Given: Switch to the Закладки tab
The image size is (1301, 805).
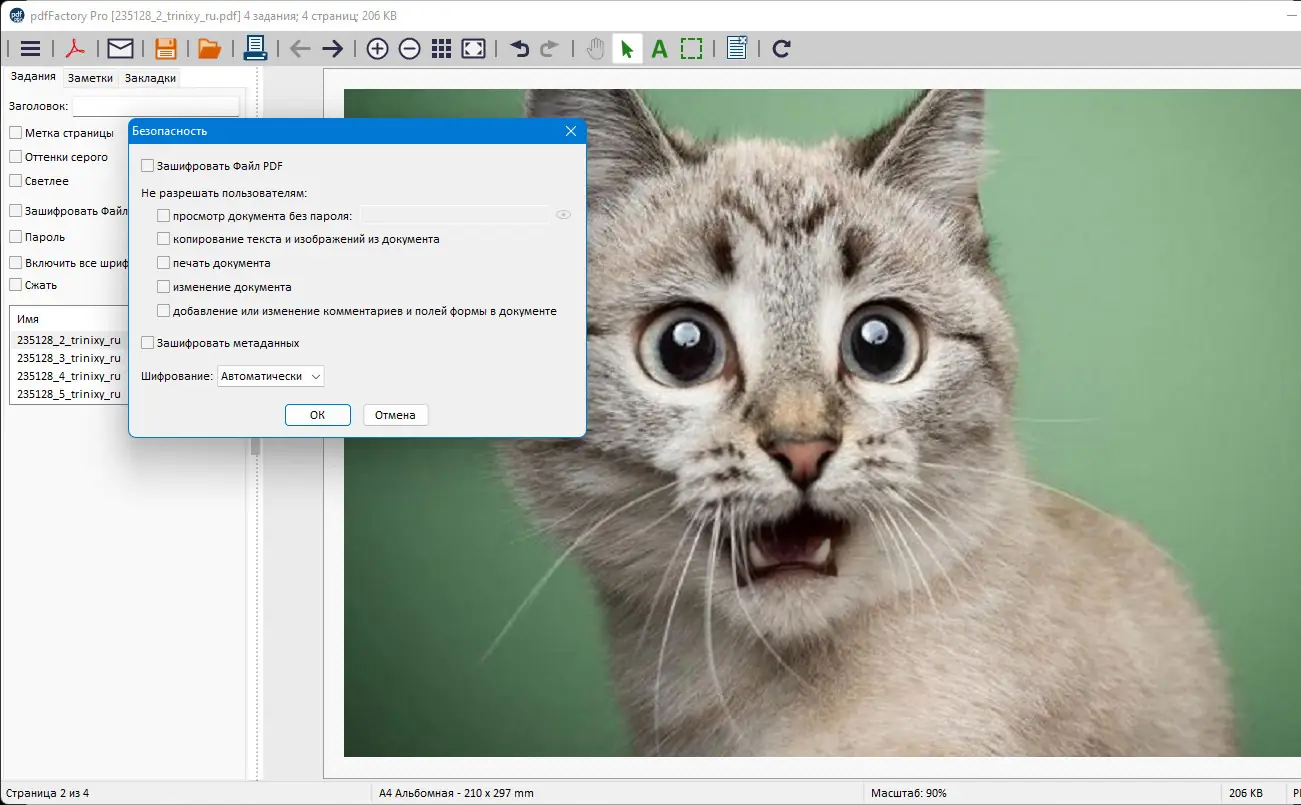Looking at the screenshot, I should [150, 78].
